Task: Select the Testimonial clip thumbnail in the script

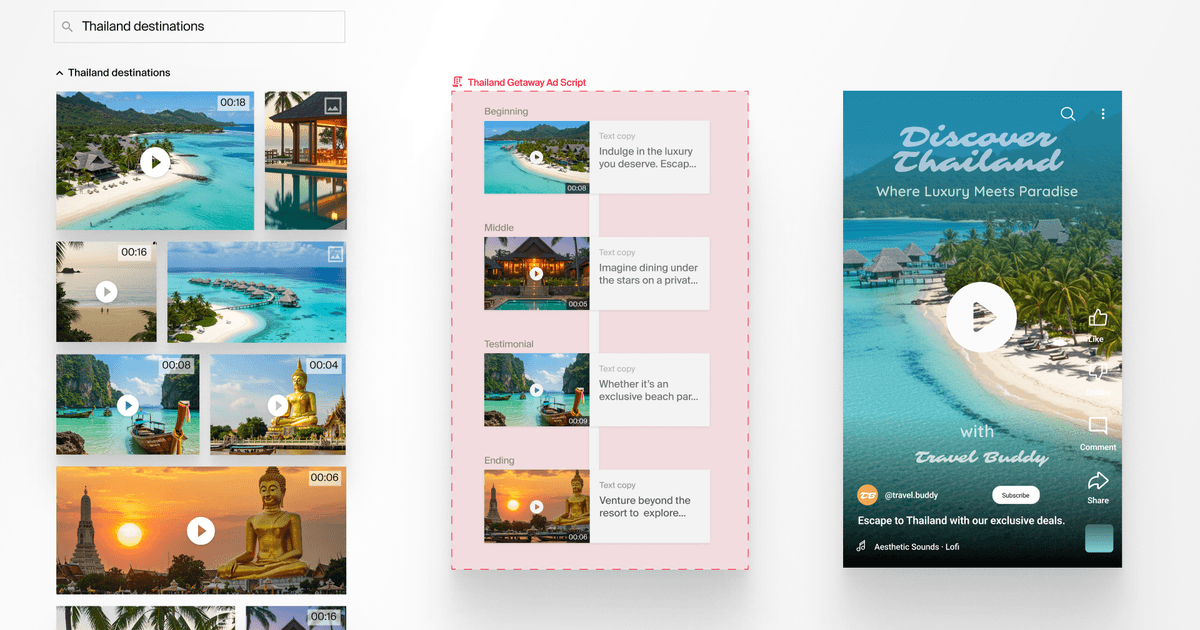Action: tap(537, 389)
